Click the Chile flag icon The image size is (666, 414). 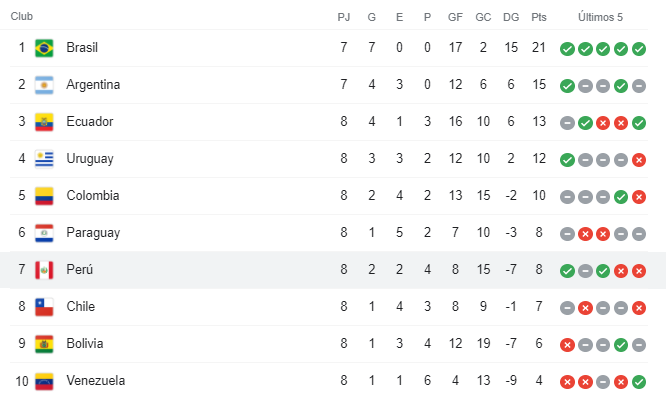(x=44, y=307)
